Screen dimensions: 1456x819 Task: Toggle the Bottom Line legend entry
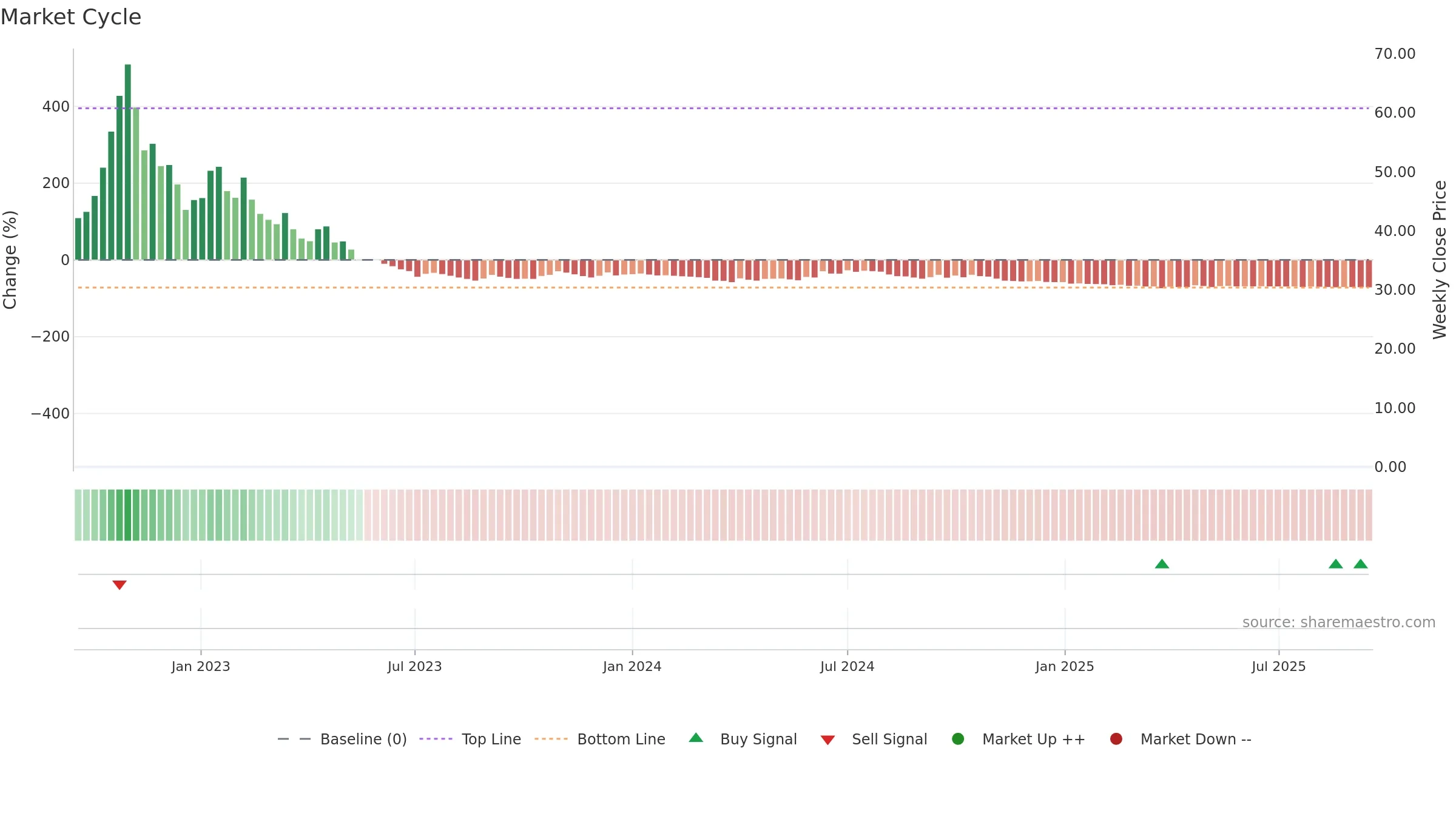600,739
